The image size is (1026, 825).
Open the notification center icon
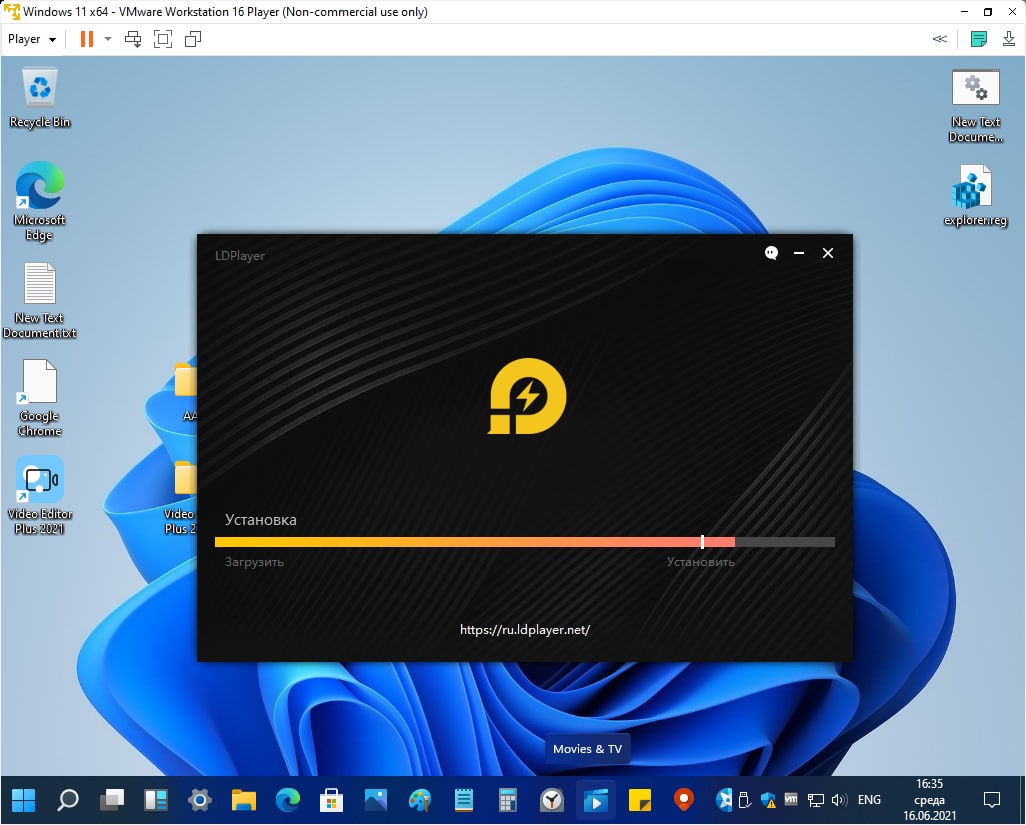point(992,799)
